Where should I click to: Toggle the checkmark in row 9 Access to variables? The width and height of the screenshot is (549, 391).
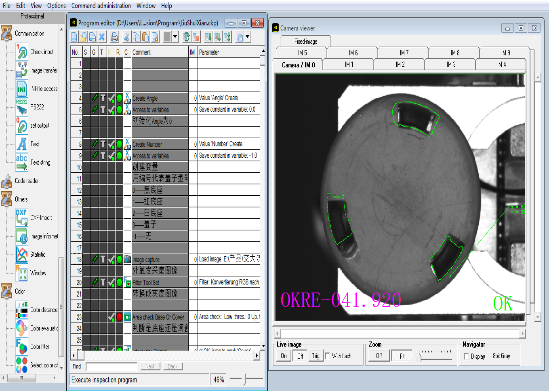(111, 155)
